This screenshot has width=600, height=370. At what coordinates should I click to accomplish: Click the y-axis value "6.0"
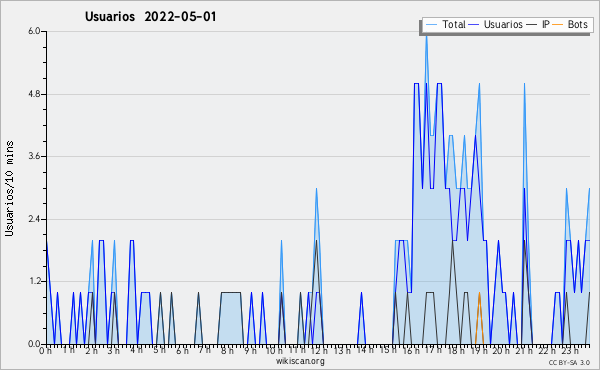pos(34,31)
